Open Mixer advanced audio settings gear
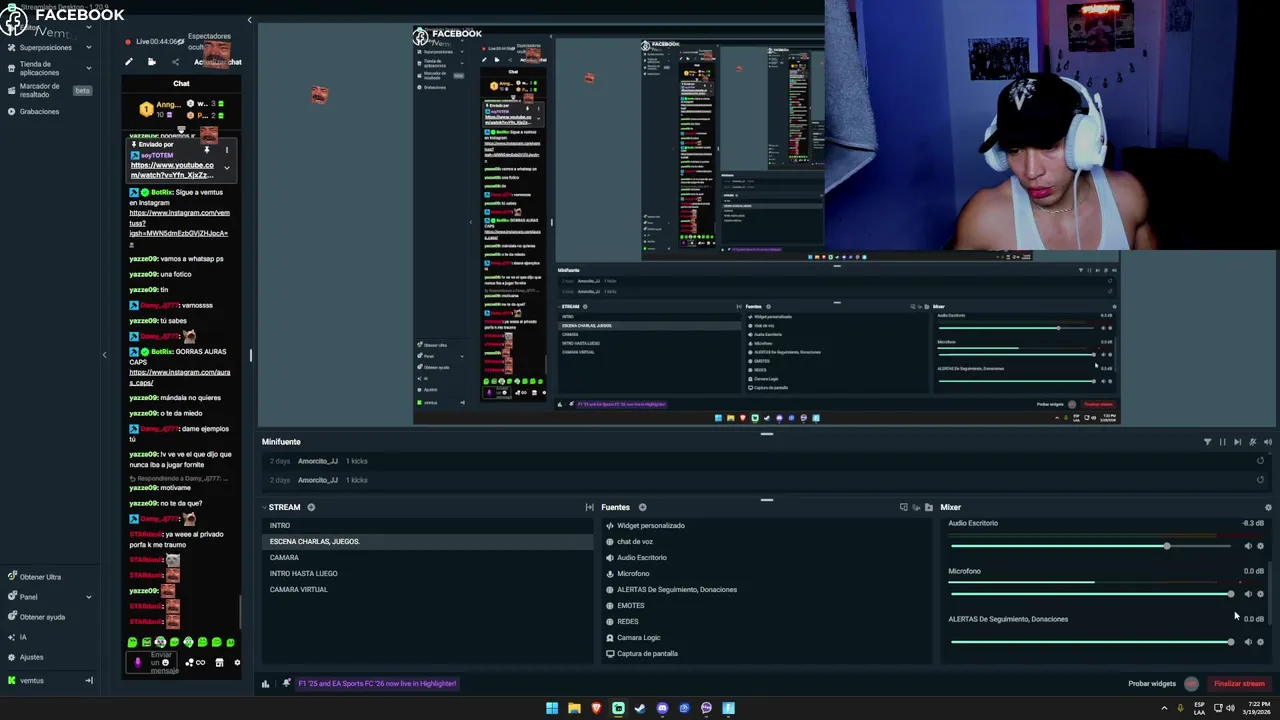The width and height of the screenshot is (1280, 720). click(x=1268, y=507)
